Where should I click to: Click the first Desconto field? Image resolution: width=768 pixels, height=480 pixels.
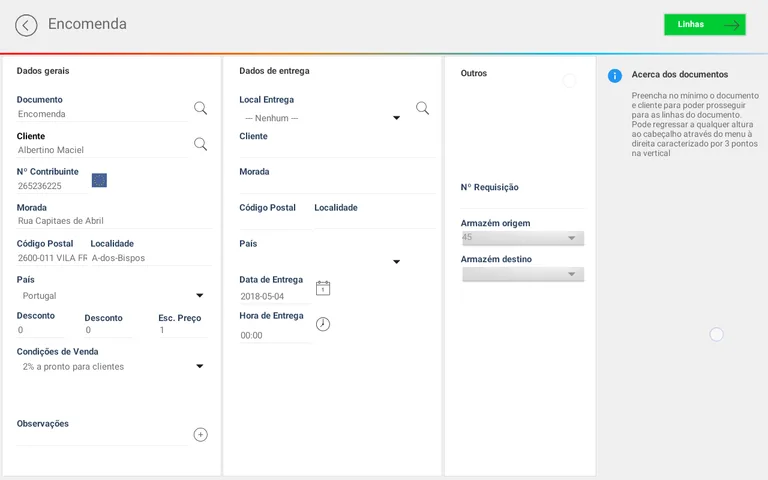pos(40,330)
